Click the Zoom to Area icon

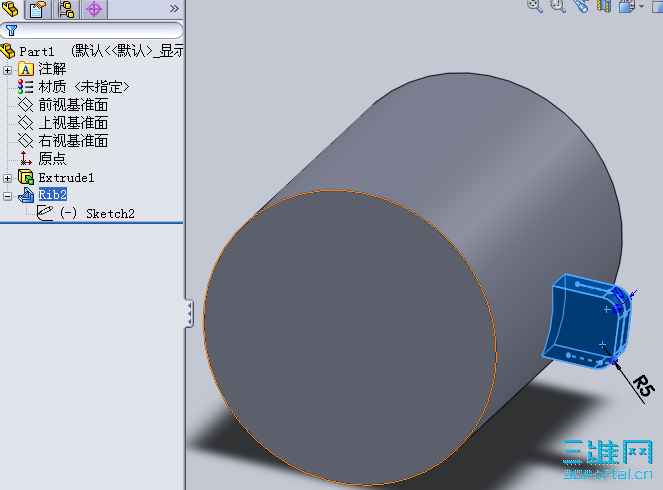(x=558, y=6)
